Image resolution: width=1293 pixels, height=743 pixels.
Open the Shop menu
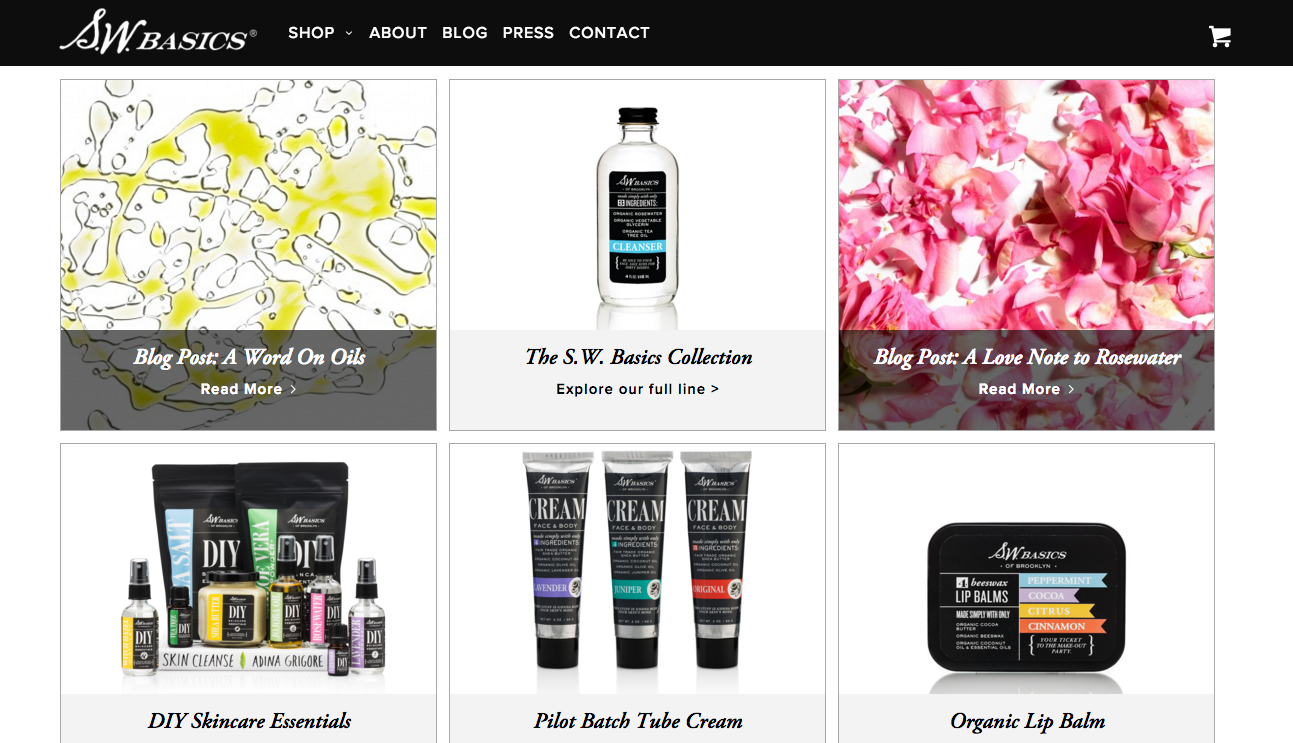(311, 33)
